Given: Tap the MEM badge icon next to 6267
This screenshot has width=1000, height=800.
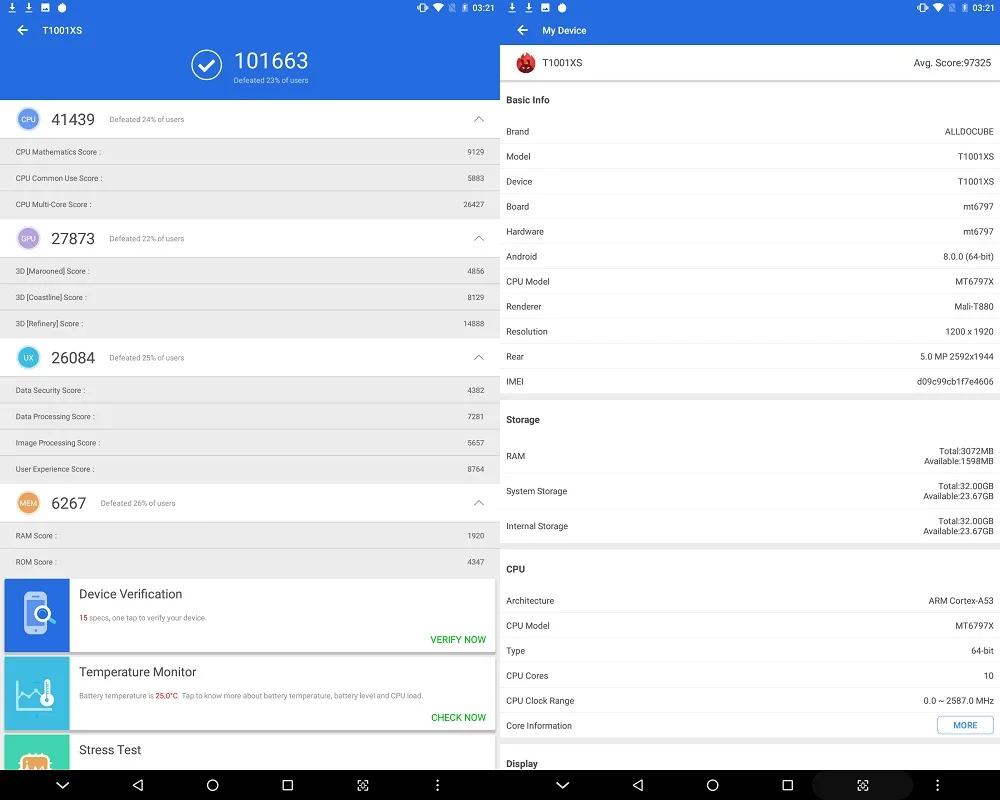Looking at the screenshot, I should (x=28, y=503).
